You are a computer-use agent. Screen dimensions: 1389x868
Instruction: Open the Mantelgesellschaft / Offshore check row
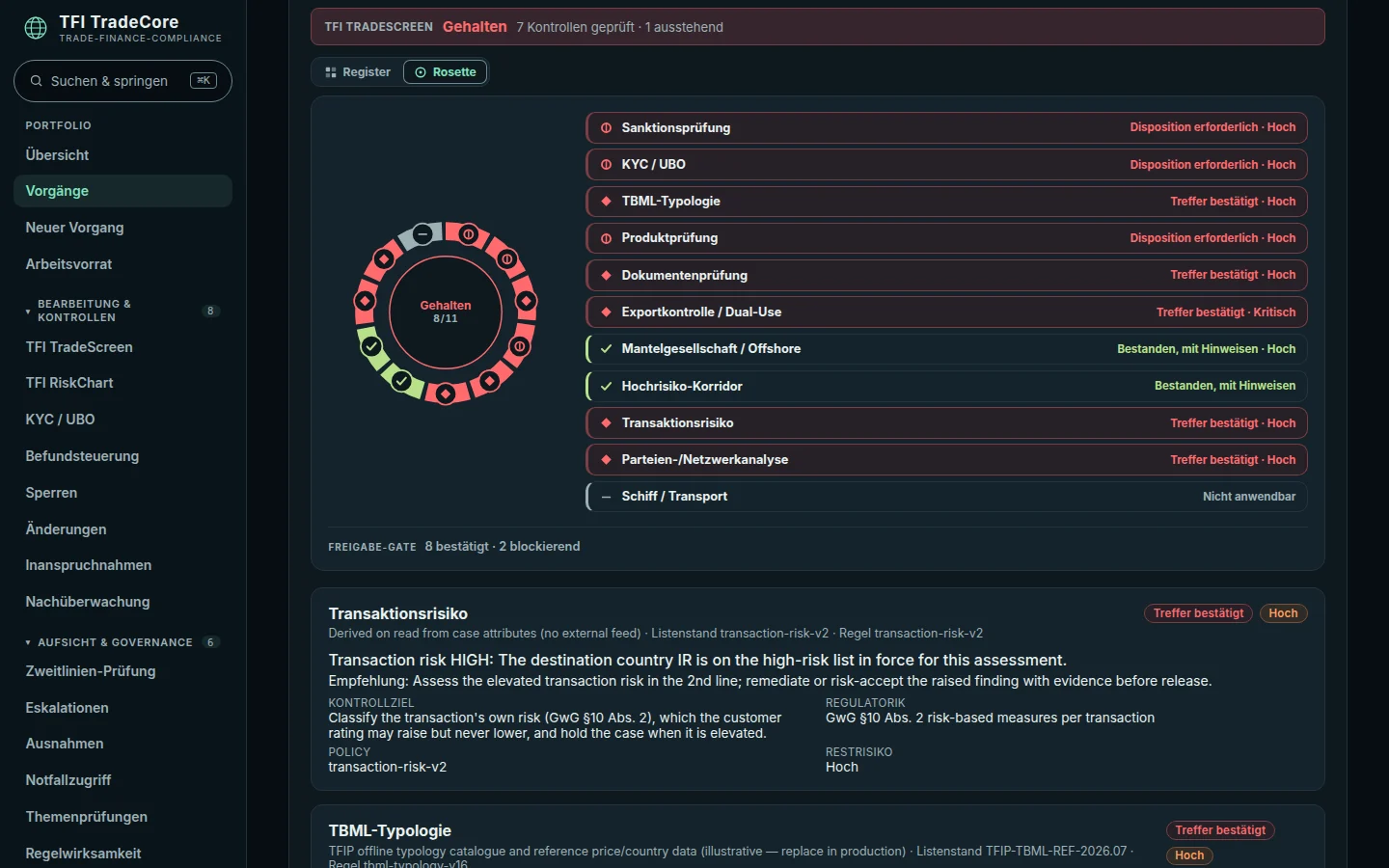946,349
